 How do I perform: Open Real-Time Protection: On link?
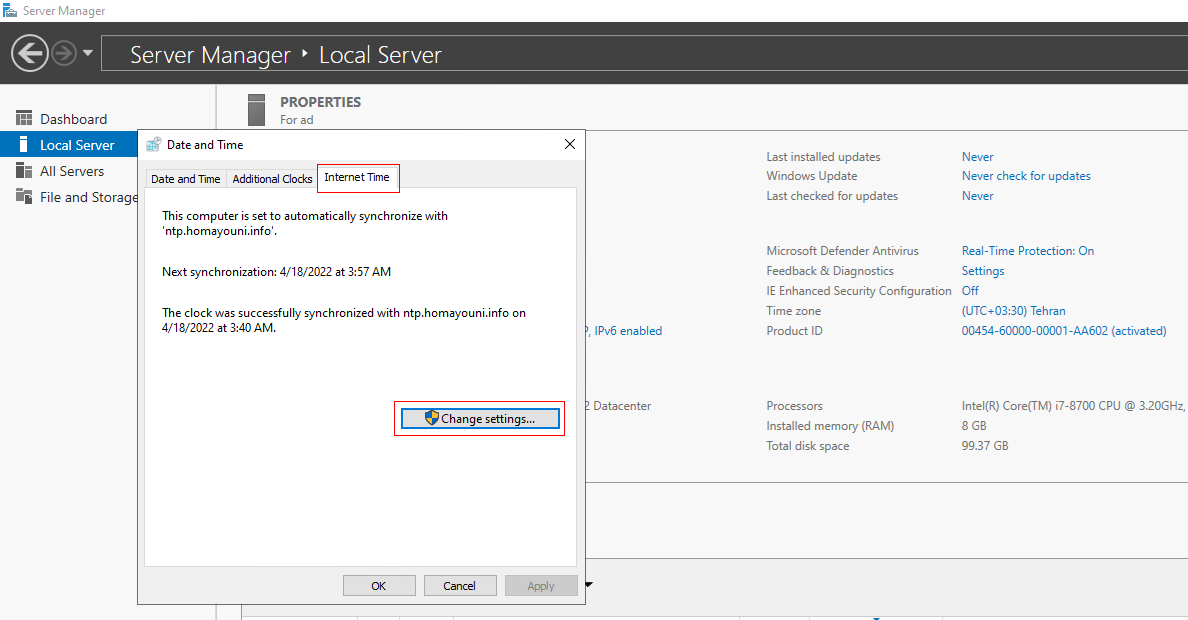pos(1027,251)
